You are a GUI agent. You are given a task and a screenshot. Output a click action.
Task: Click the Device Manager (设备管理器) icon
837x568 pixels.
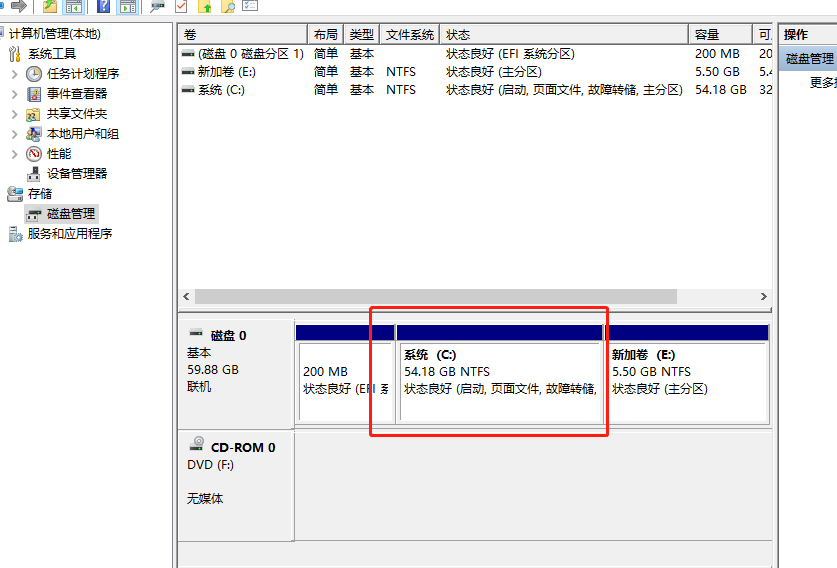(x=34, y=174)
